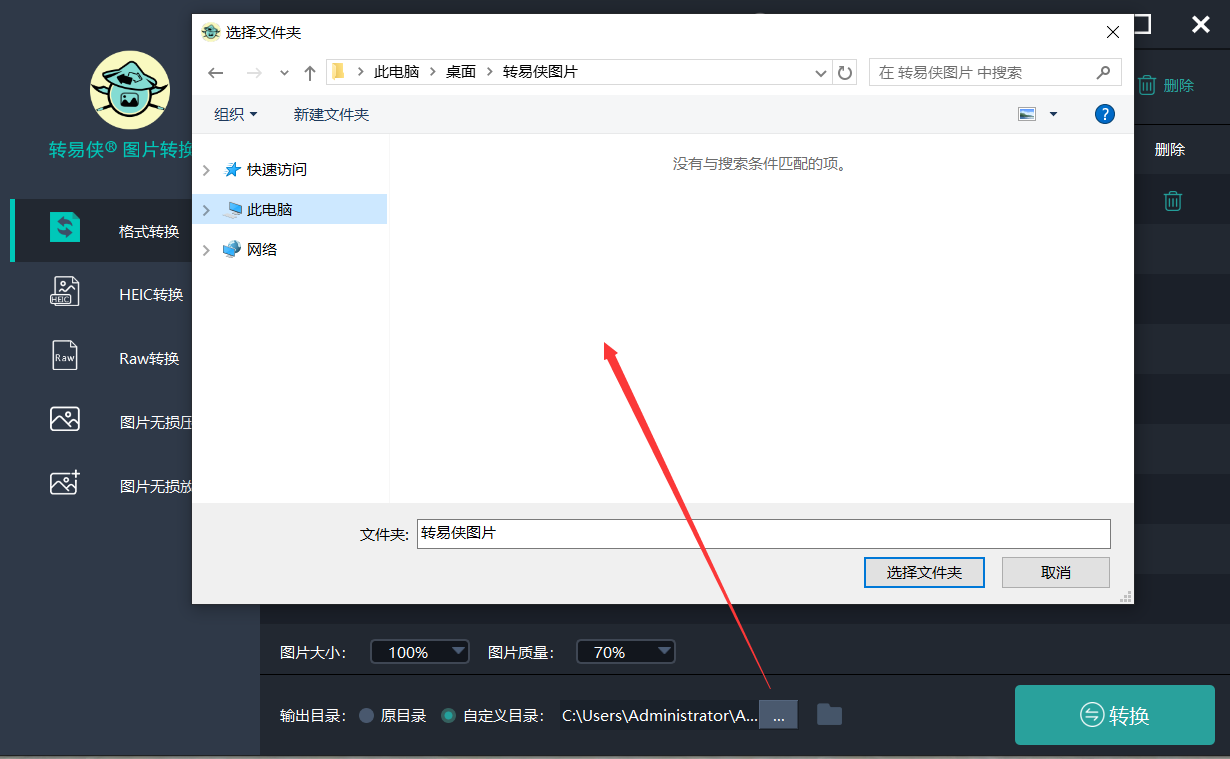Click the HEIC file icon in sidebar
Image resolution: width=1230 pixels, height=759 pixels.
(65, 292)
